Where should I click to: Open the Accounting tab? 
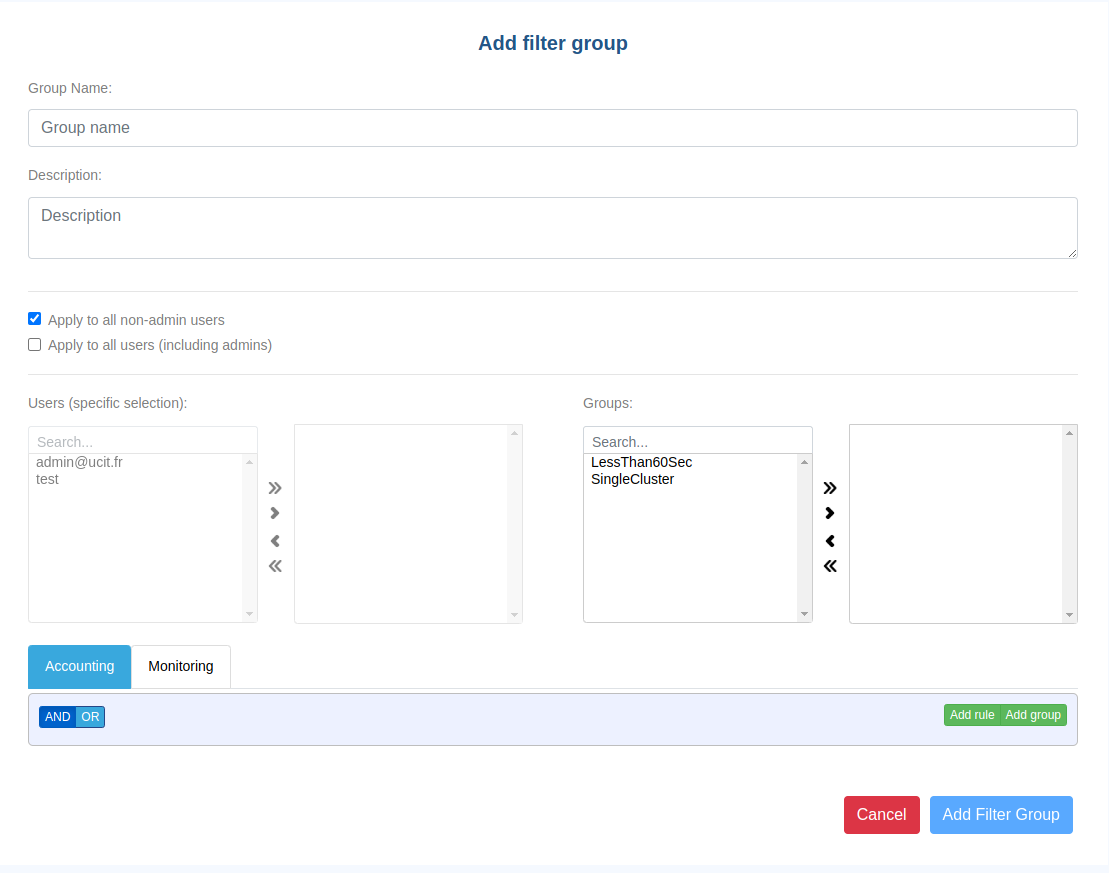pyautogui.click(x=80, y=666)
